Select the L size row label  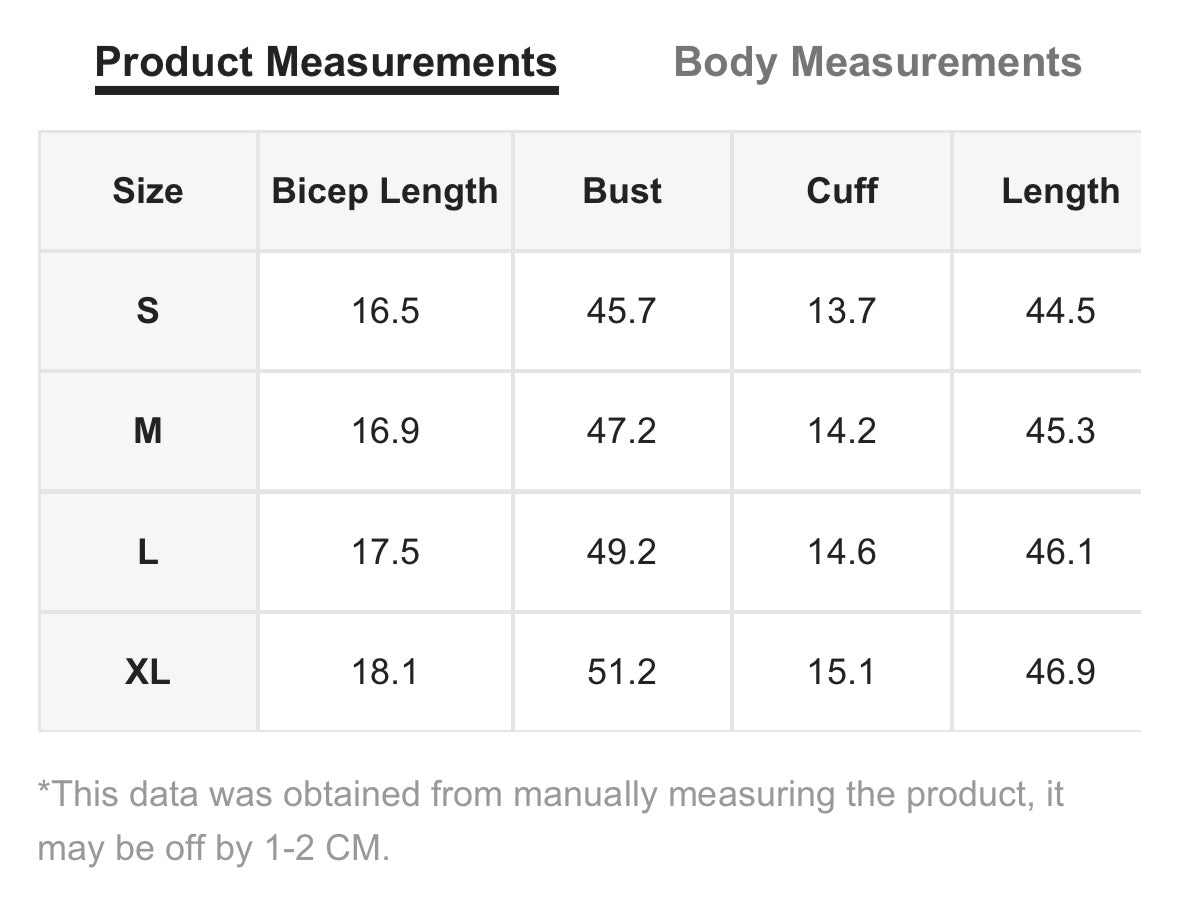[x=148, y=552]
